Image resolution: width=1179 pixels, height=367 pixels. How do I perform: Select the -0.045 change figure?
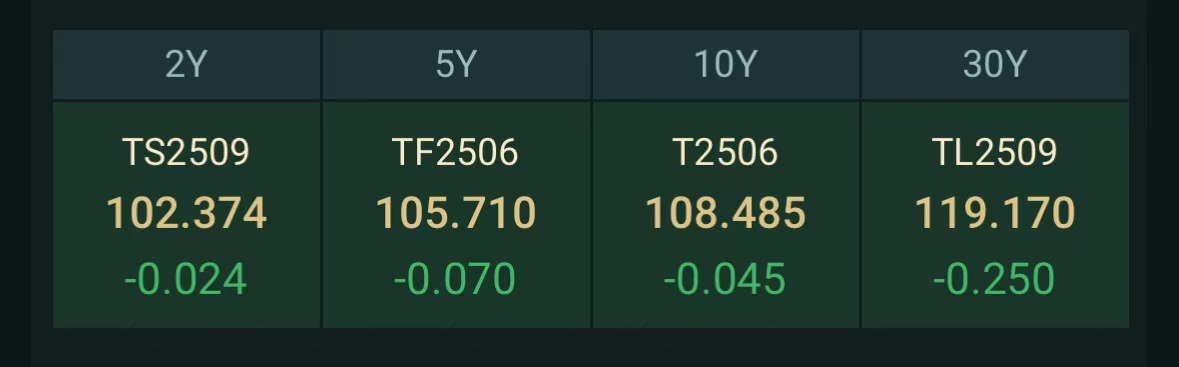[724, 279]
